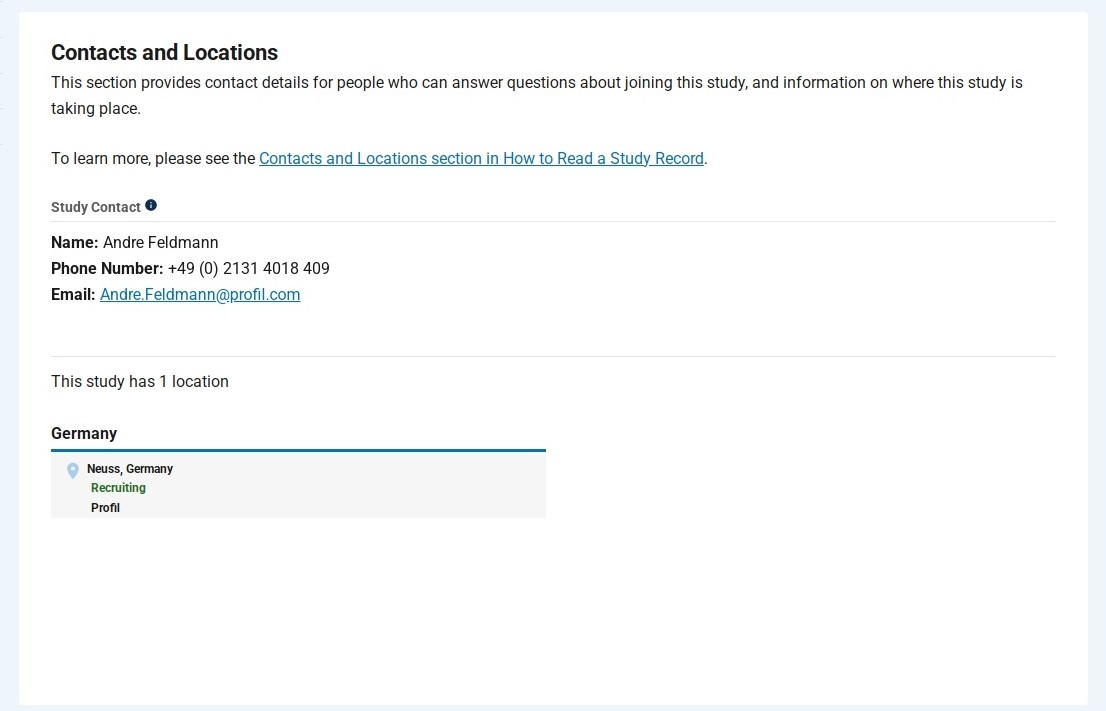Click the info icon beside Study Contact

pyautogui.click(x=151, y=205)
